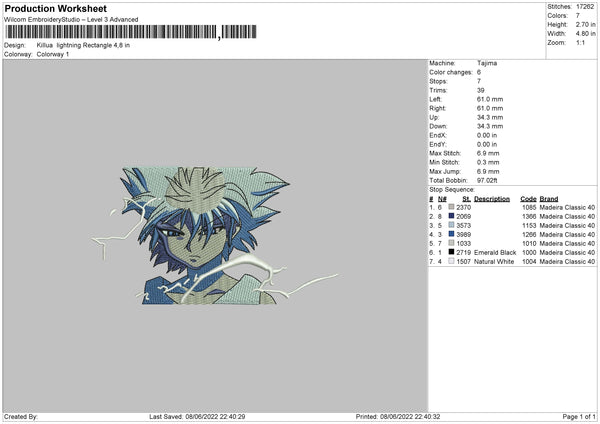Click thread code 1085 in row 1
Viewport: 600px width, 424px height.
coord(529,207)
